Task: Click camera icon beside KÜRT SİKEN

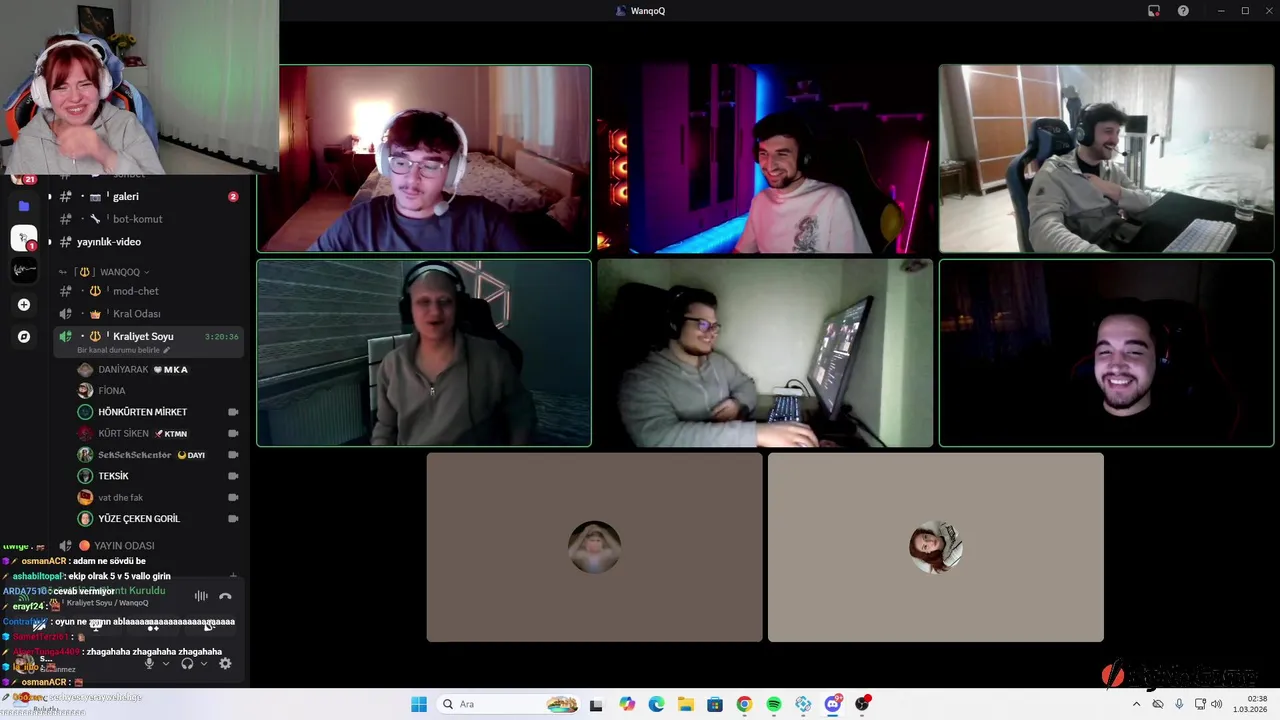Action: (x=233, y=434)
